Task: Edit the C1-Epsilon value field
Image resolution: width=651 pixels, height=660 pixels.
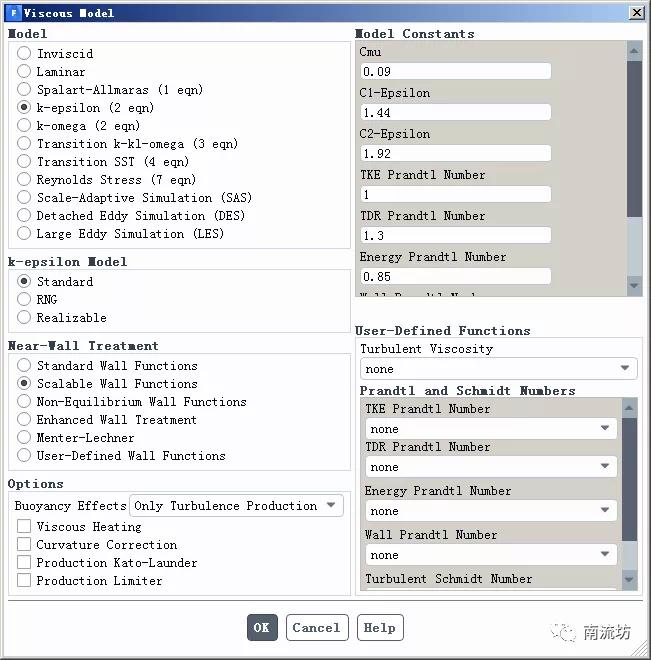Action: click(x=456, y=112)
